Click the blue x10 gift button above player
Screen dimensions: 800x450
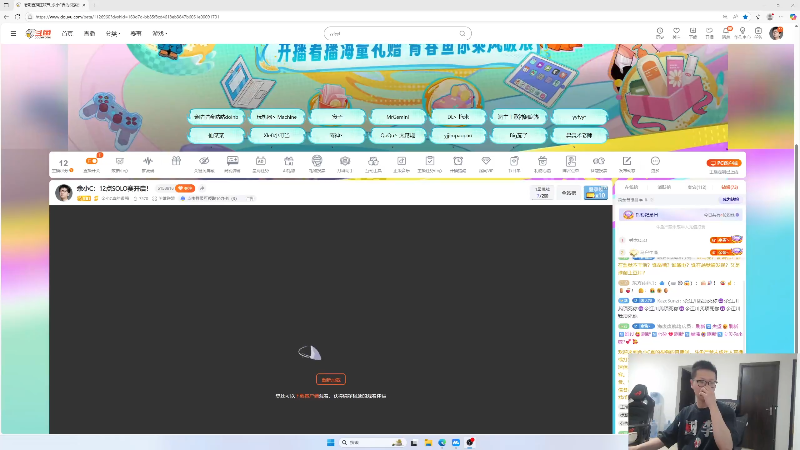pos(596,192)
